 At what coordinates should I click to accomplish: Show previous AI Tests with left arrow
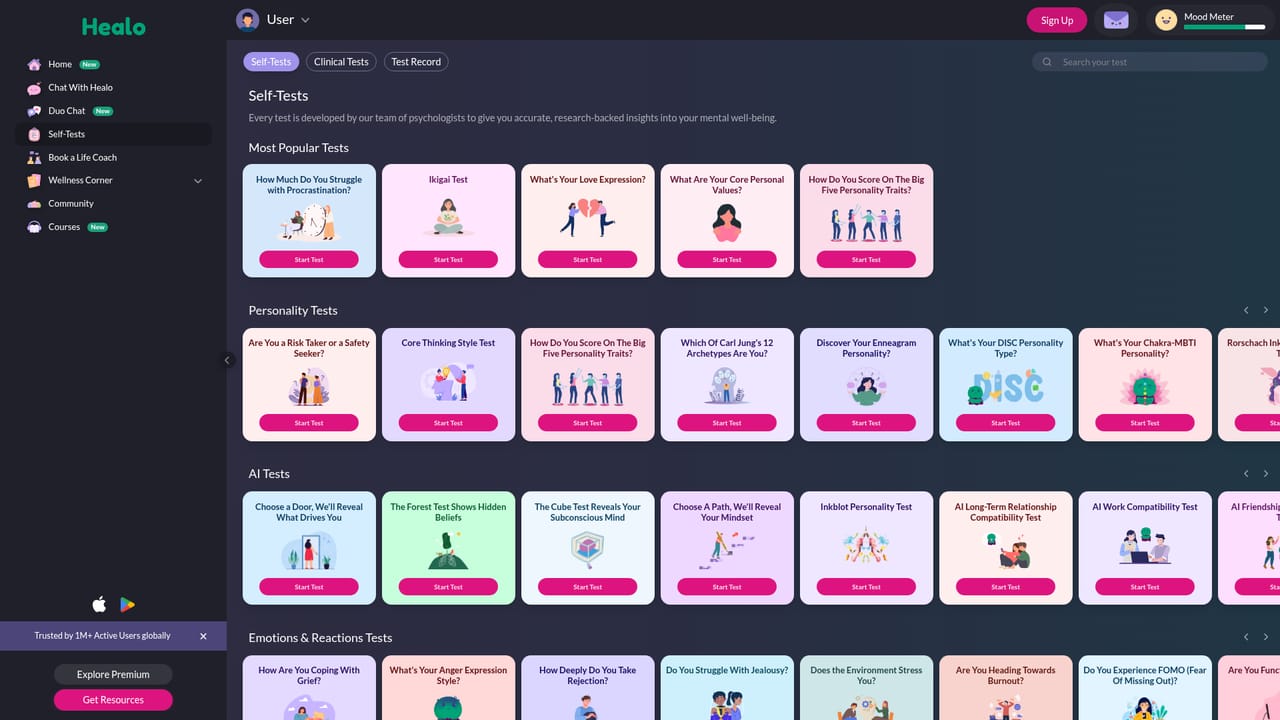pos(1246,473)
